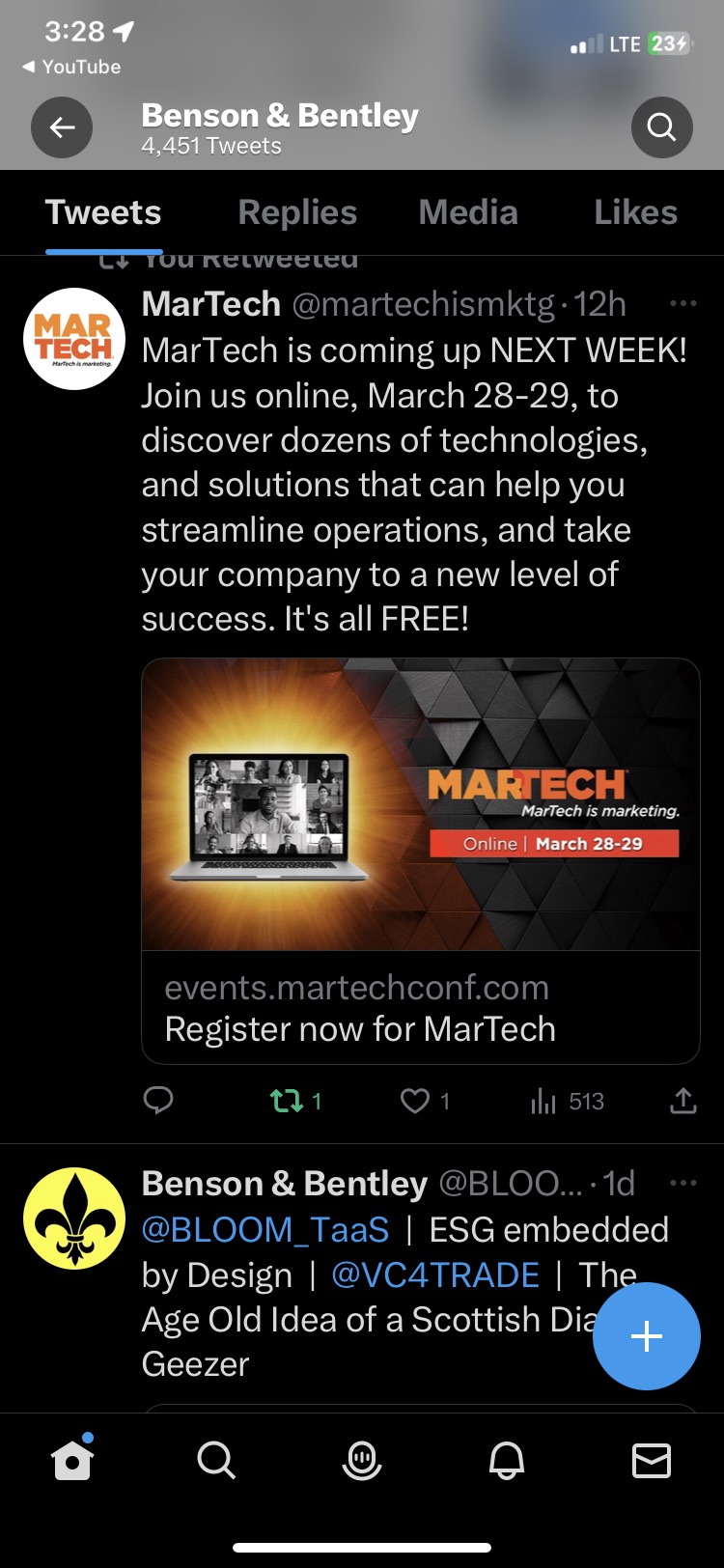The width and height of the screenshot is (724, 1568).
Task: Open more options on Benson & Bentley tweet
Action: 682,1183
